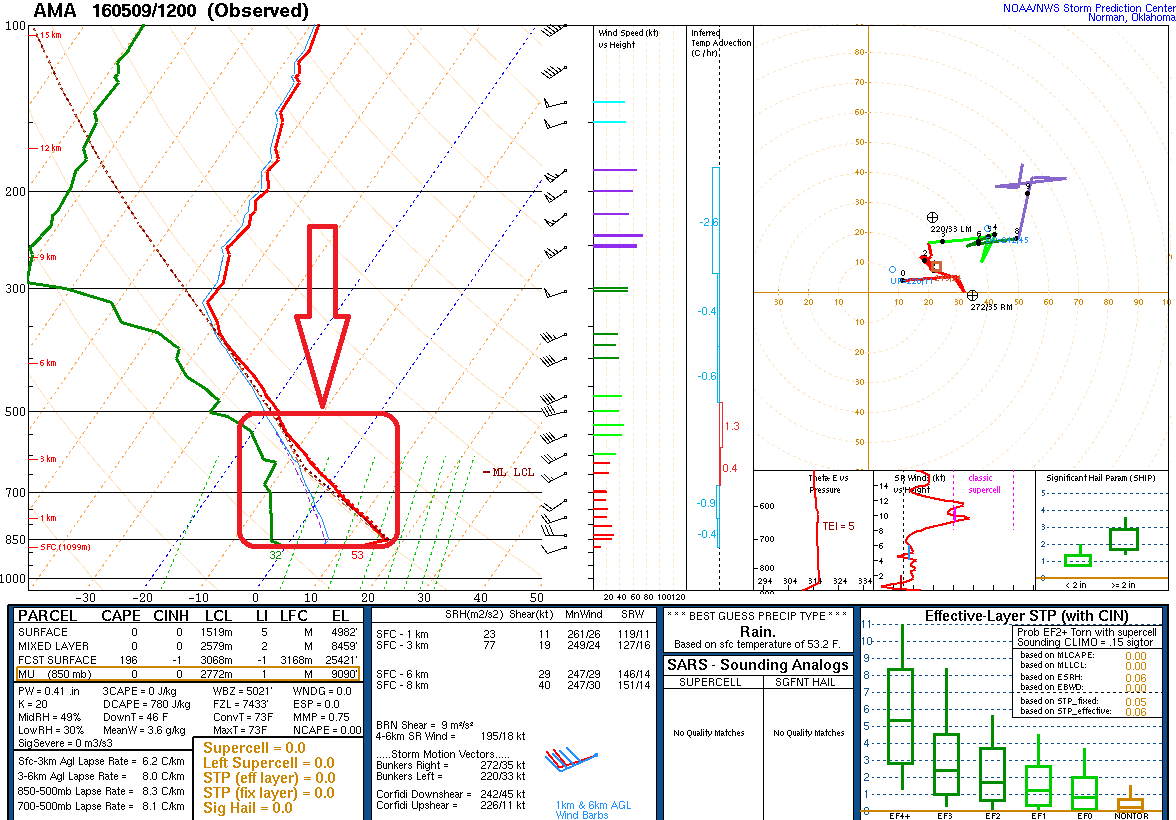Click the EF3 box plot

[946, 765]
